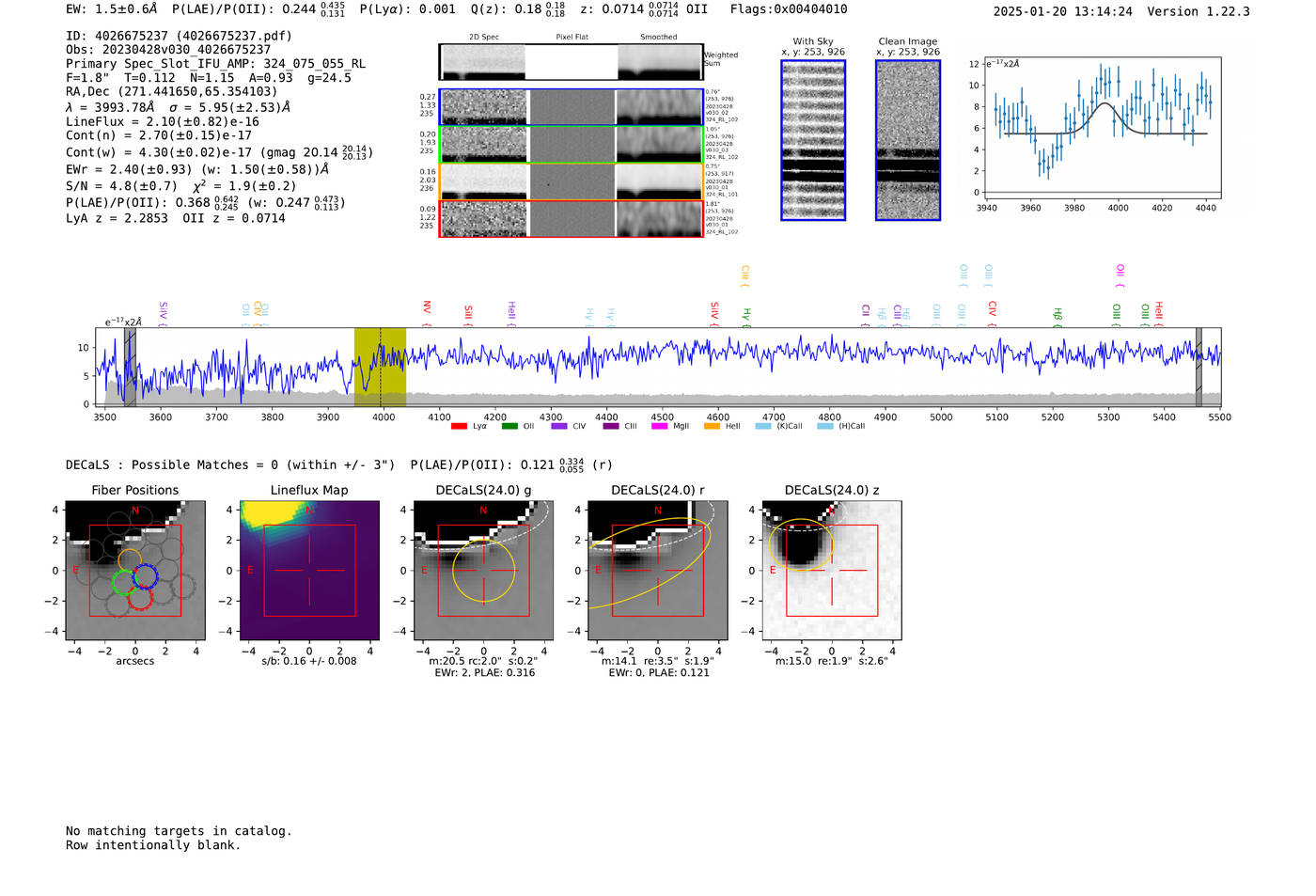Click the gray hatched band near 3550

[x=130, y=367]
